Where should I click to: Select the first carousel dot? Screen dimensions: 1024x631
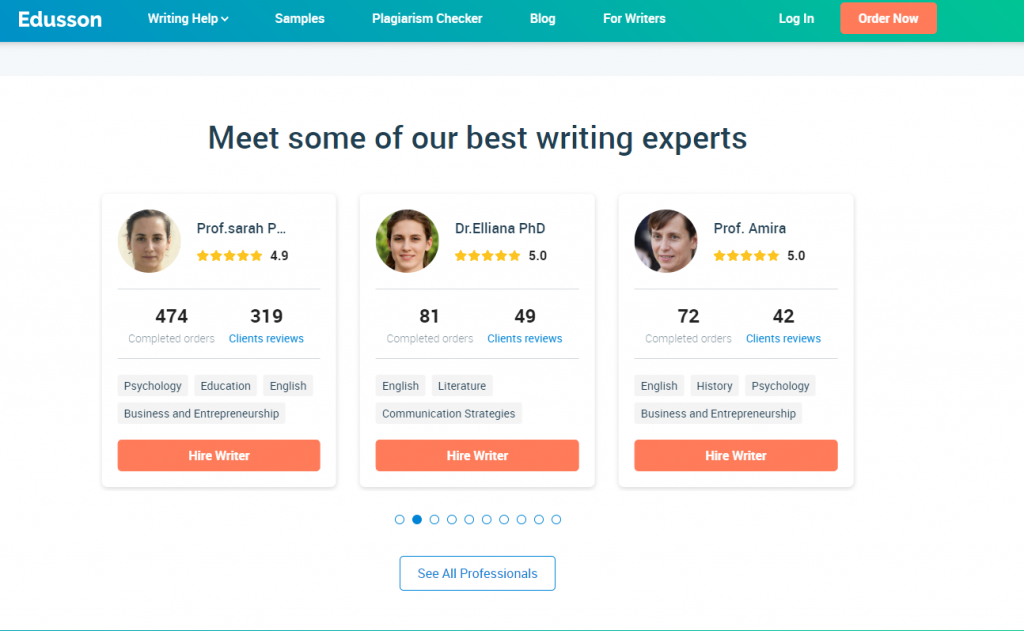pos(400,519)
